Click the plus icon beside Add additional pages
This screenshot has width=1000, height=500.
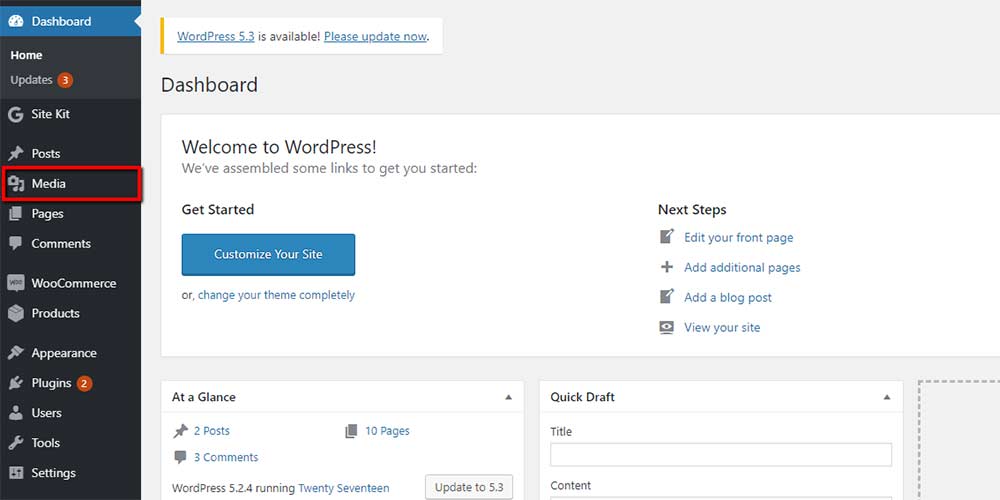point(666,267)
